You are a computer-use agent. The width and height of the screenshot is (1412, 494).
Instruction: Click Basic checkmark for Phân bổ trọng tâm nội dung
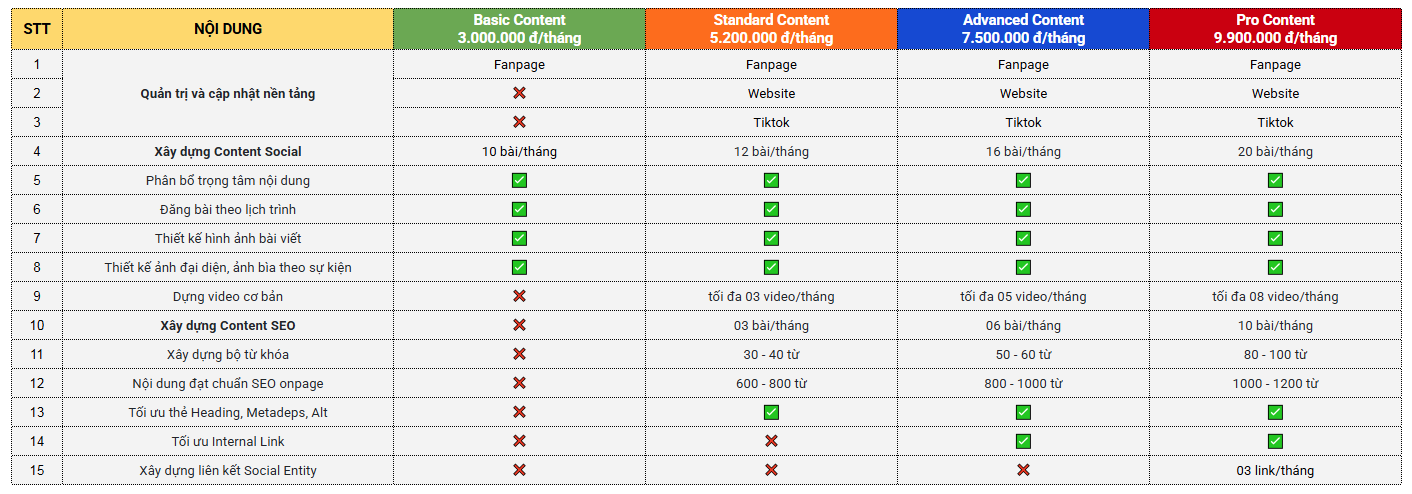[519, 180]
